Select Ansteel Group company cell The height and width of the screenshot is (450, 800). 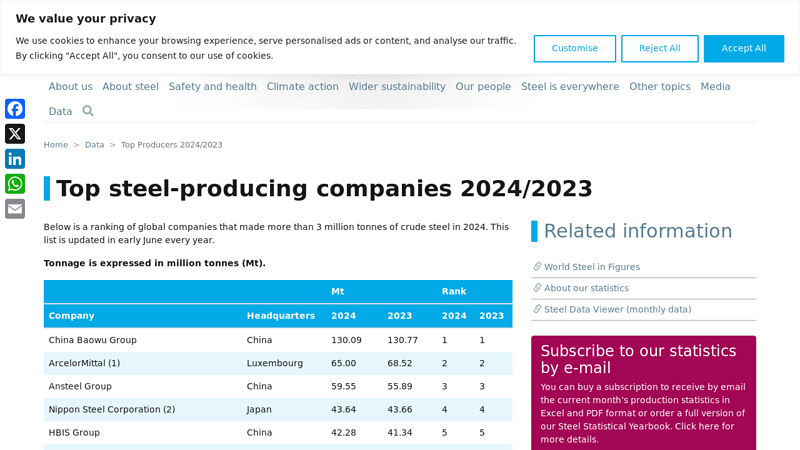[80, 386]
